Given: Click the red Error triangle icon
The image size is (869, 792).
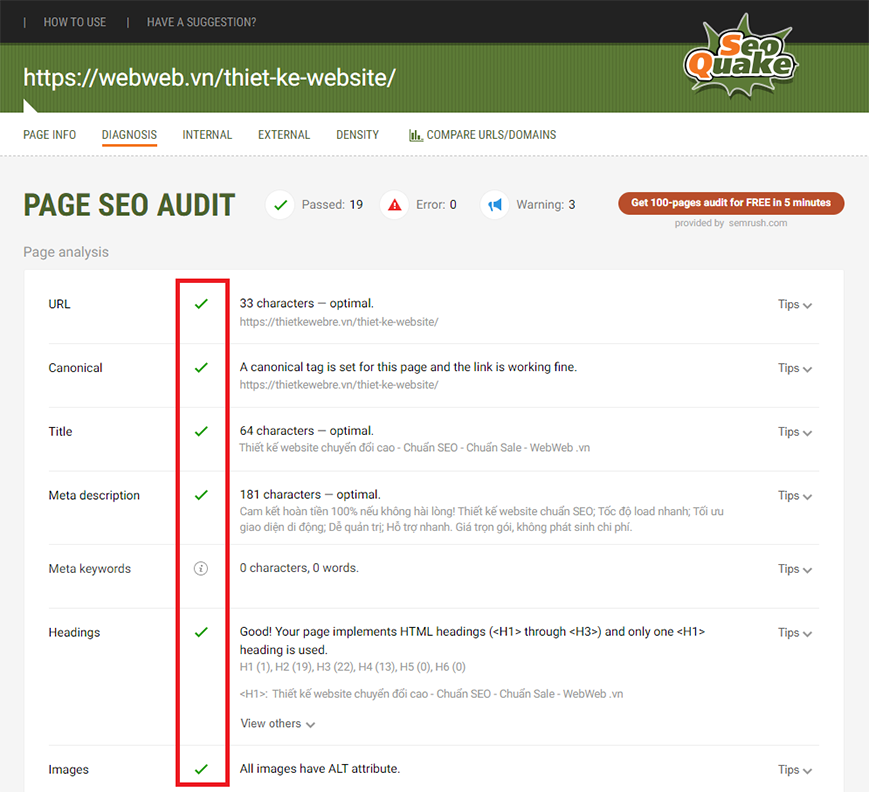Looking at the screenshot, I should point(395,204).
